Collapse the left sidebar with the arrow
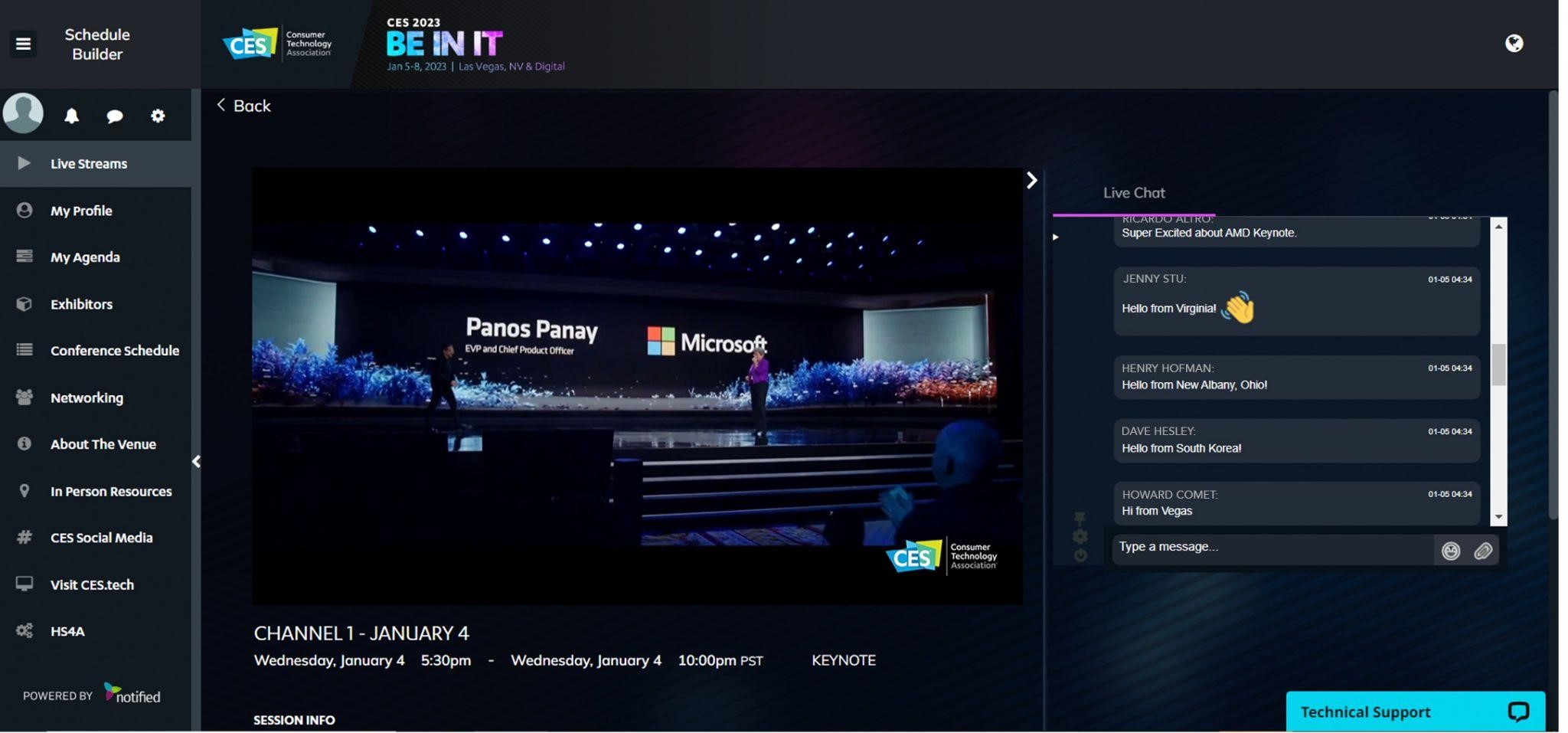This screenshot has width=1568, height=733. coord(196,461)
